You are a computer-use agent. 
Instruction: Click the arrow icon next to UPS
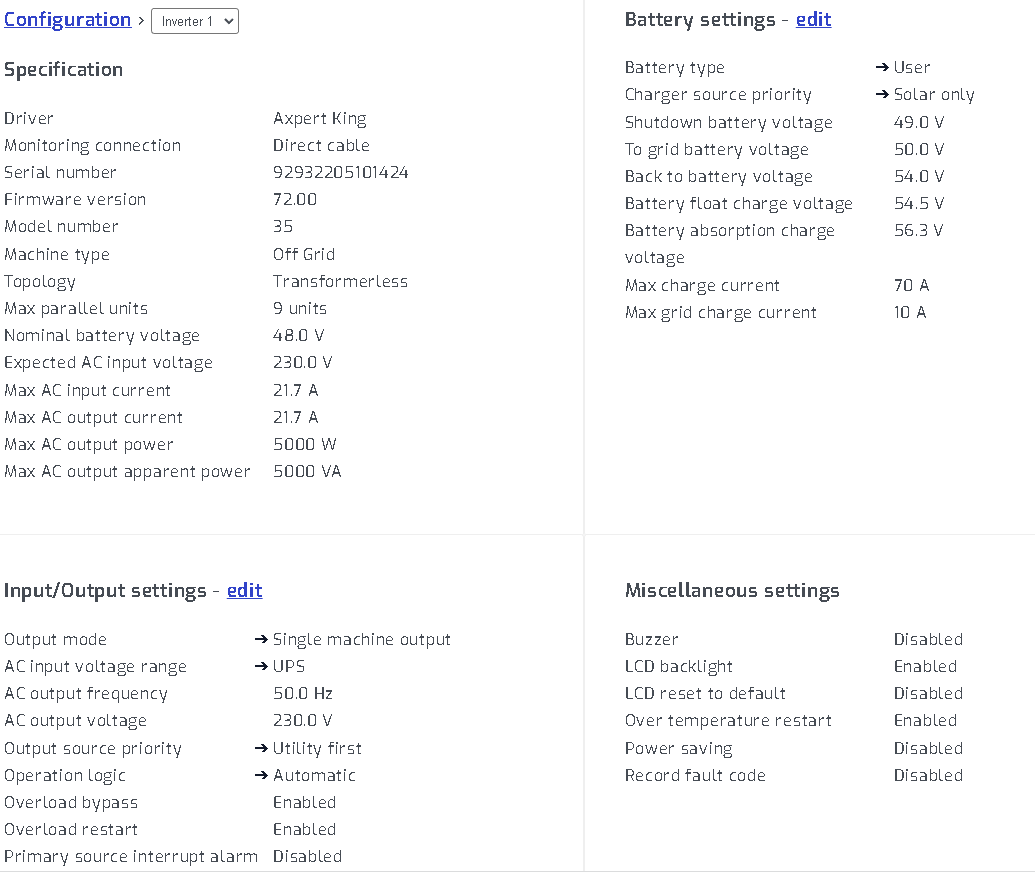click(261, 667)
